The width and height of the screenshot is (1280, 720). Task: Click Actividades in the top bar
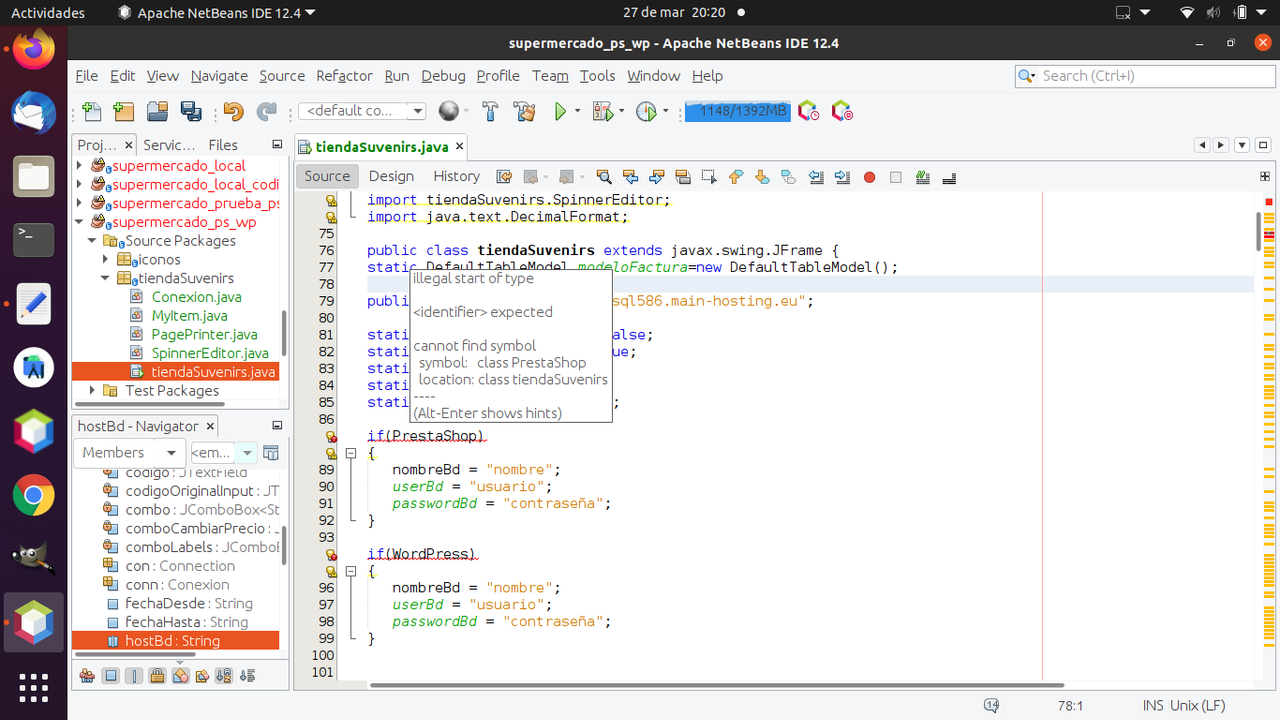47,13
